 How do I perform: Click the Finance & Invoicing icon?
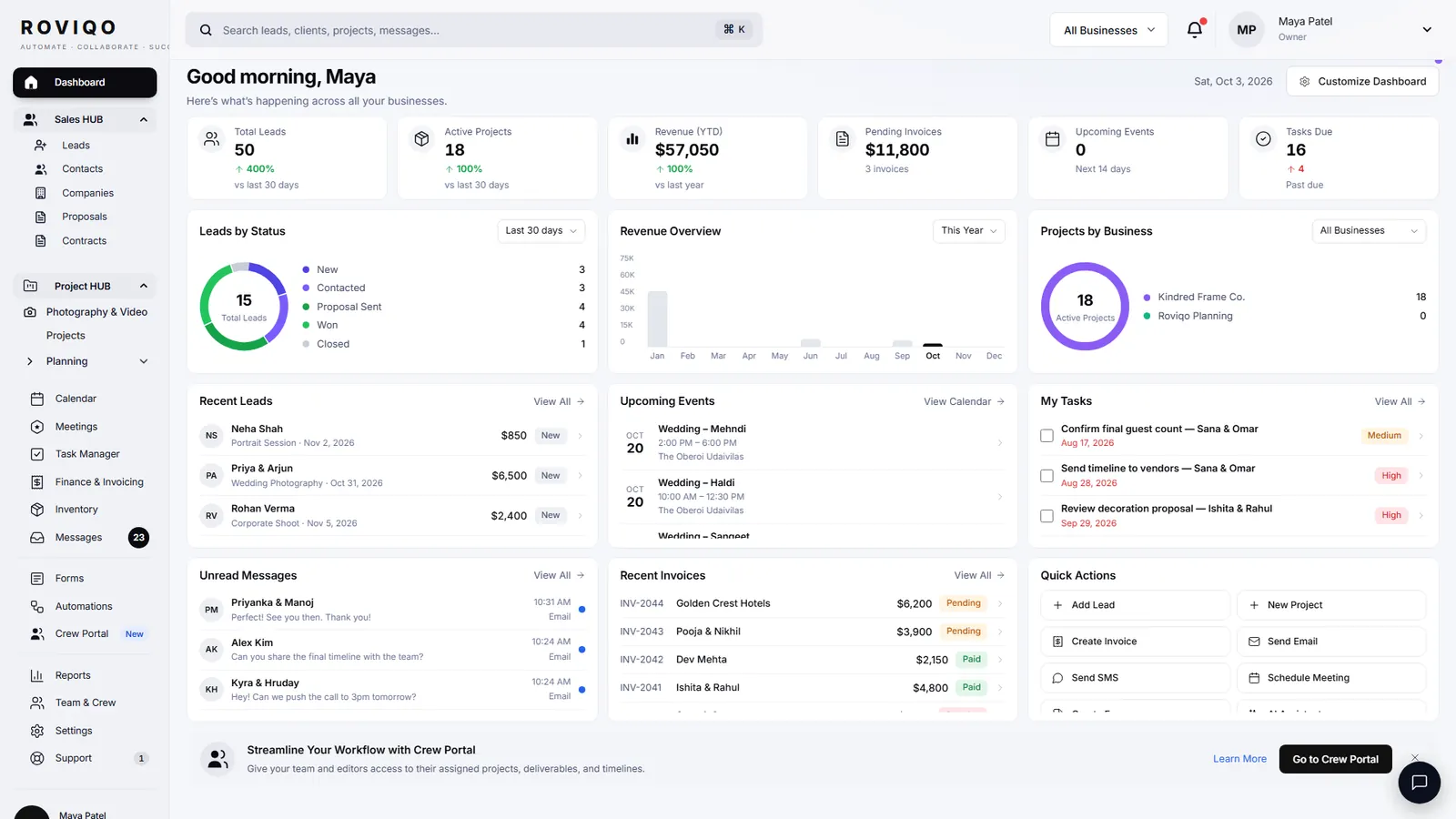pyautogui.click(x=37, y=482)
